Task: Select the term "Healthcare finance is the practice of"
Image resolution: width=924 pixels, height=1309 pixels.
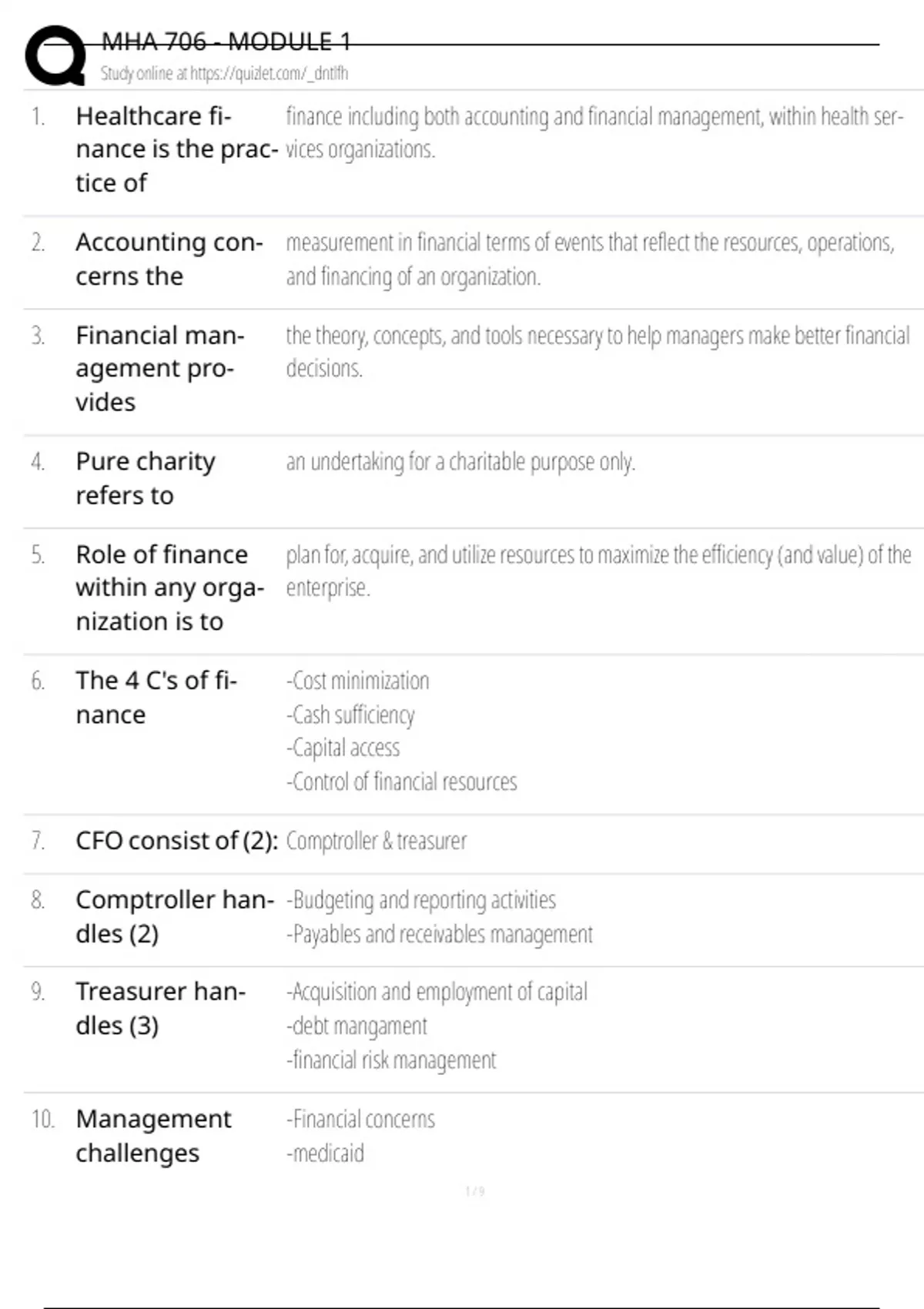Action: (176, 149)
